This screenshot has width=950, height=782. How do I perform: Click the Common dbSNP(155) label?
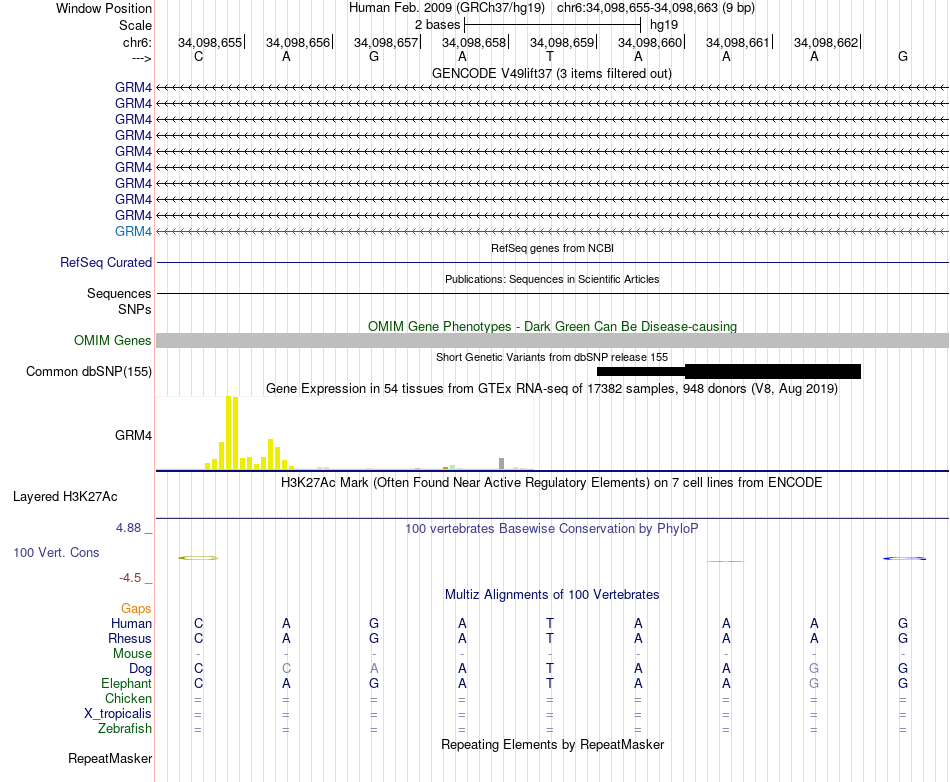tap(88, 371)
